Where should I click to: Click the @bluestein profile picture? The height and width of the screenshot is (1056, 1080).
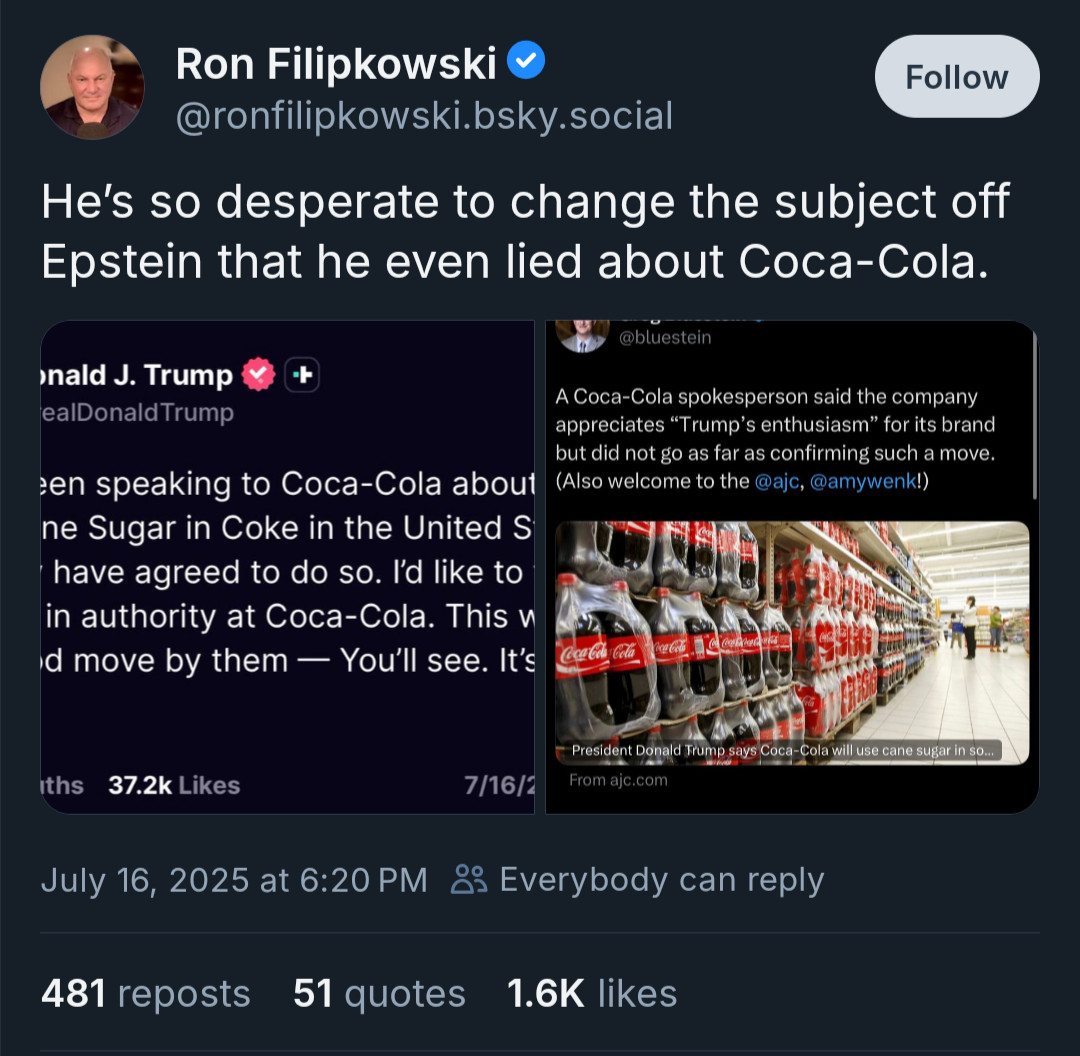[x=583, y=335]
